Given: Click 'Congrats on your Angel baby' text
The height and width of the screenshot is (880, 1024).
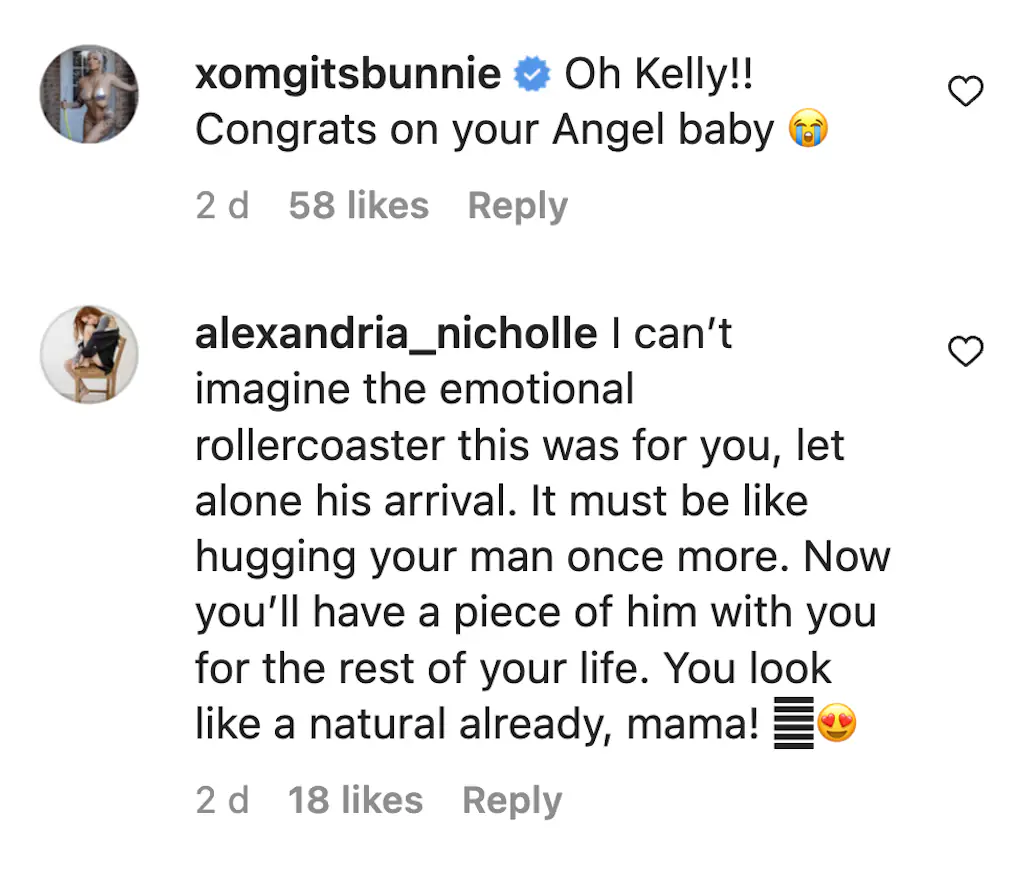Looking at the screenshot, I should 484,131.
